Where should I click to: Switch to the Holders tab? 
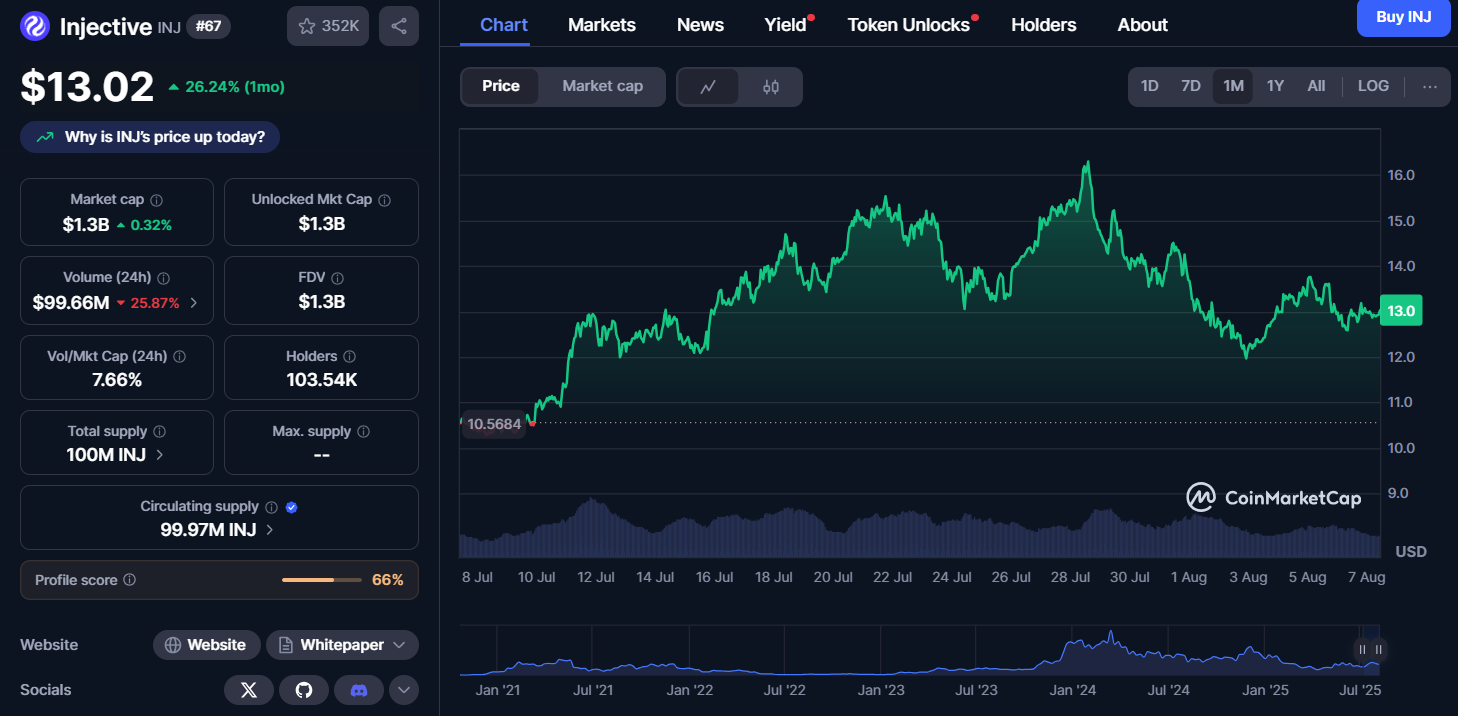pos(1043,25)
